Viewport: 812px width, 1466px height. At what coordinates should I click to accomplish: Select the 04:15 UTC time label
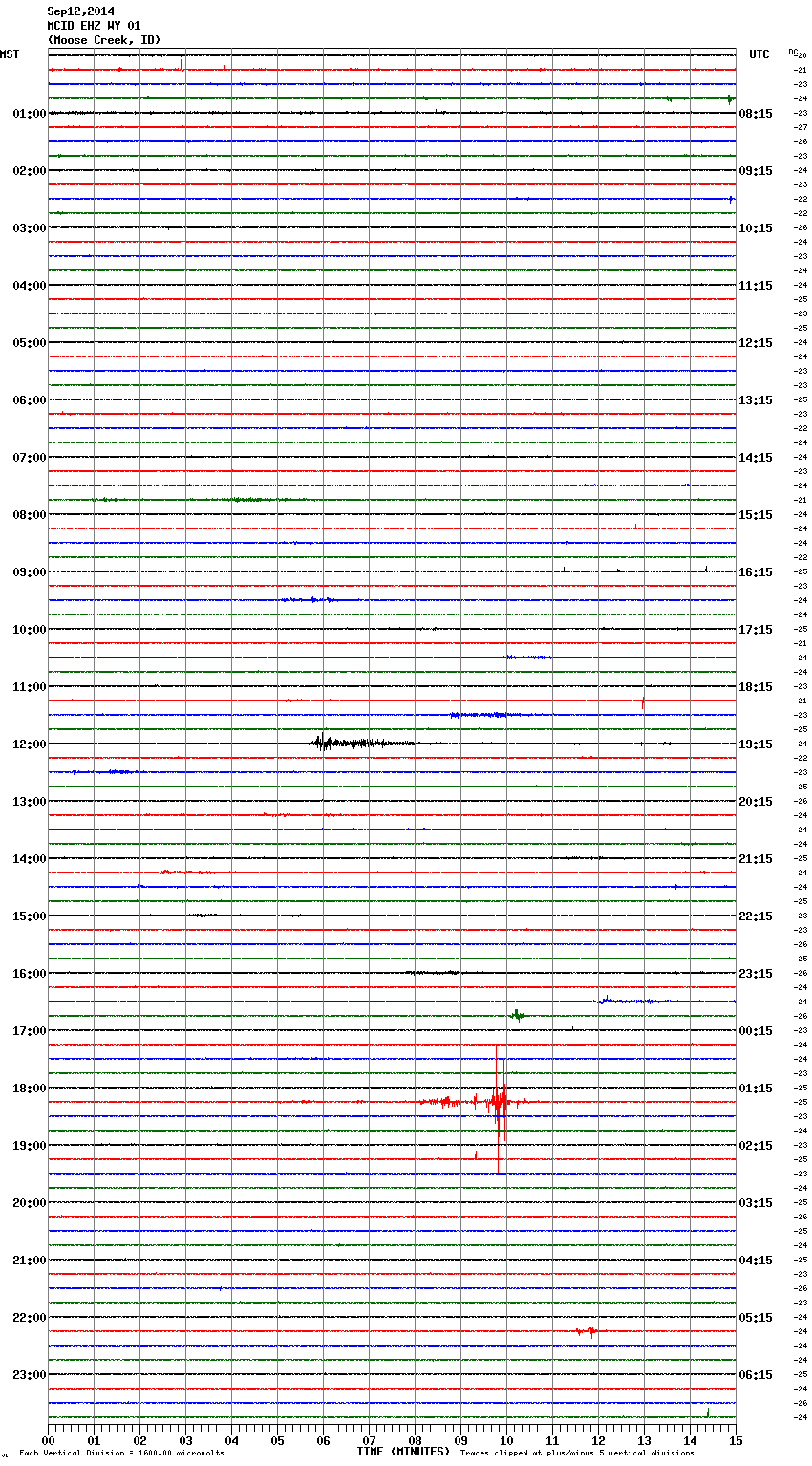pyautogui.click(x=756, y=1261)
